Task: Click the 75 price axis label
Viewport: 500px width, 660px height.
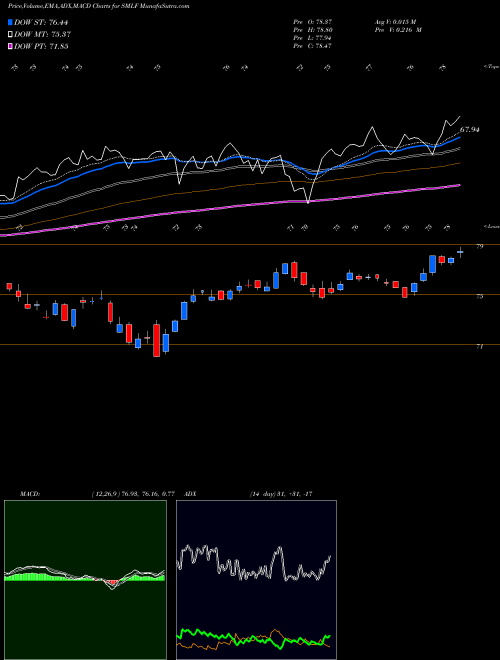Action: coord(479,296)
